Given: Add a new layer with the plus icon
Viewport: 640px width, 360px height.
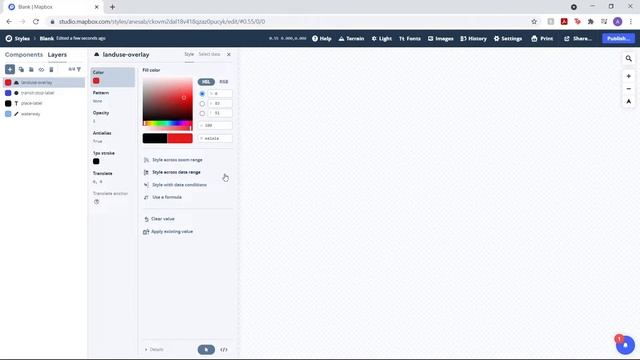Looking at the screenshot, I should click(x=10, y=69).
